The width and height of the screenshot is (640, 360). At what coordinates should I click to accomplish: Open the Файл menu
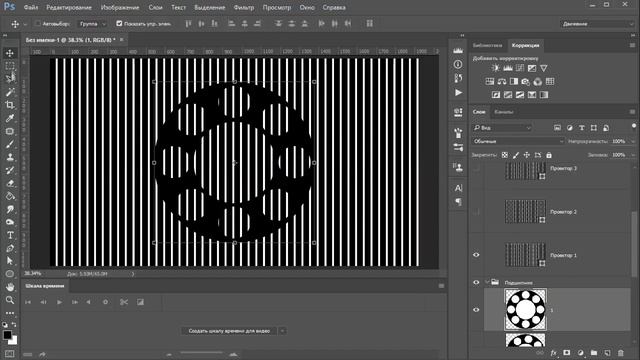[31, 7]
